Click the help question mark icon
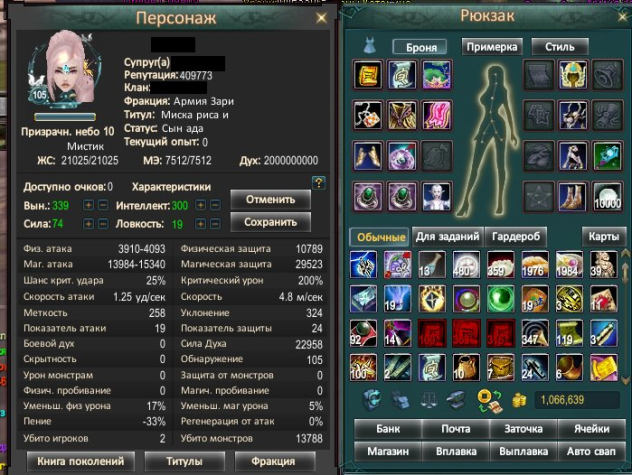The height and width of the screenshot is (475, 632). pos(318,183)
